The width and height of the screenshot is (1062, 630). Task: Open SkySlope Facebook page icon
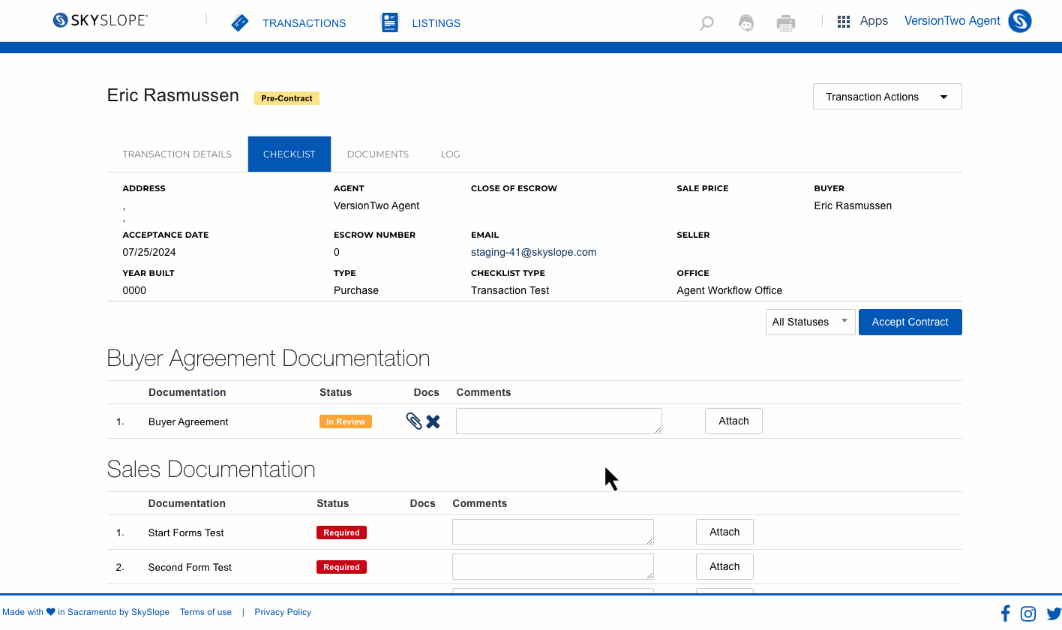(x=1005, y=613)
